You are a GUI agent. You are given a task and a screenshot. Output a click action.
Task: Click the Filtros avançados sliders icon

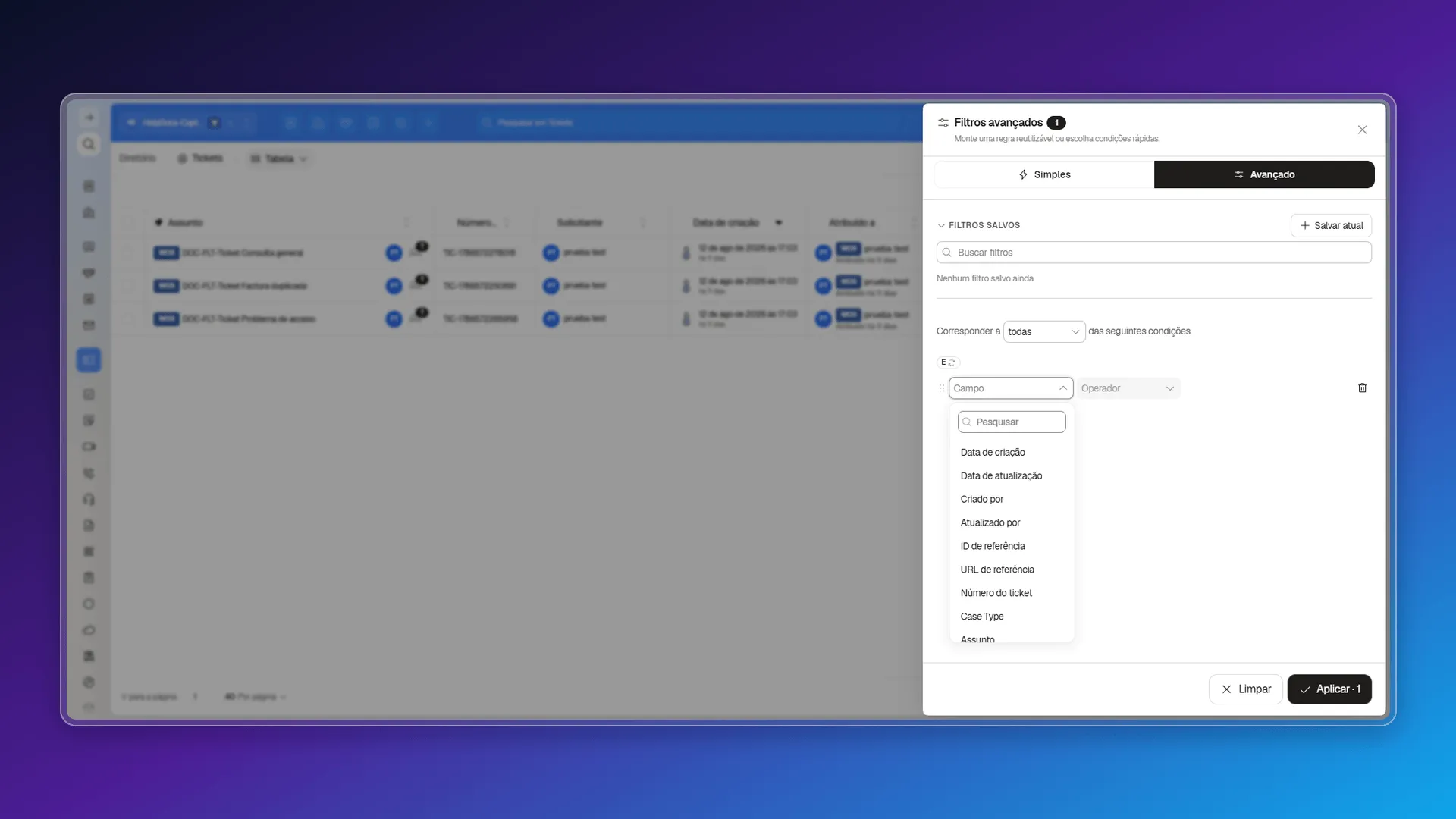(x=943, y=123)
